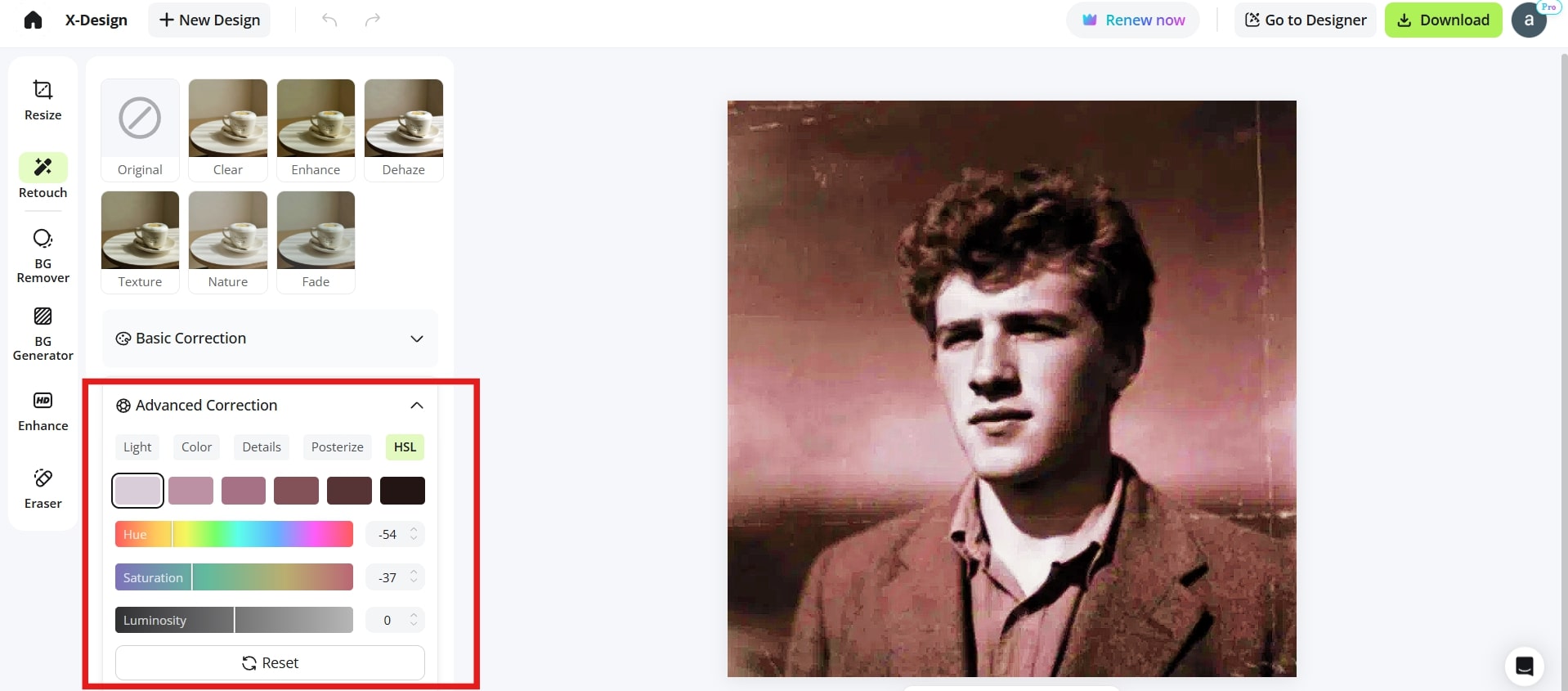Choose the Eraser tool
Image resolution: width=1568 pixels, height=691 pixels.
(x=43, y=489)
